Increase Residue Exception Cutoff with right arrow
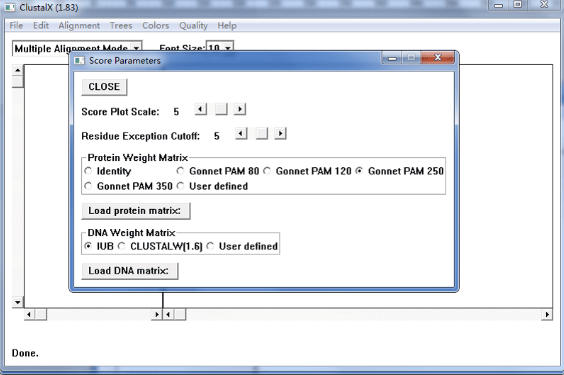 click(281, 134)
